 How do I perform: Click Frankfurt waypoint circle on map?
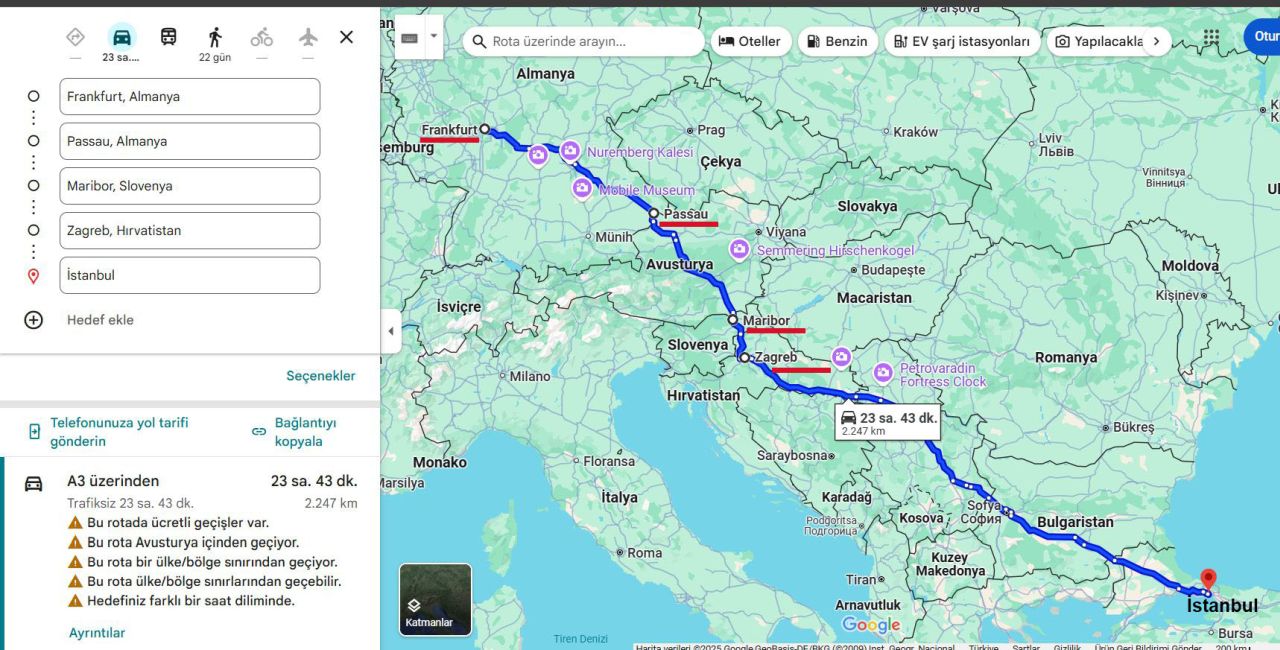pyautogui.click(x=484, y=129)
